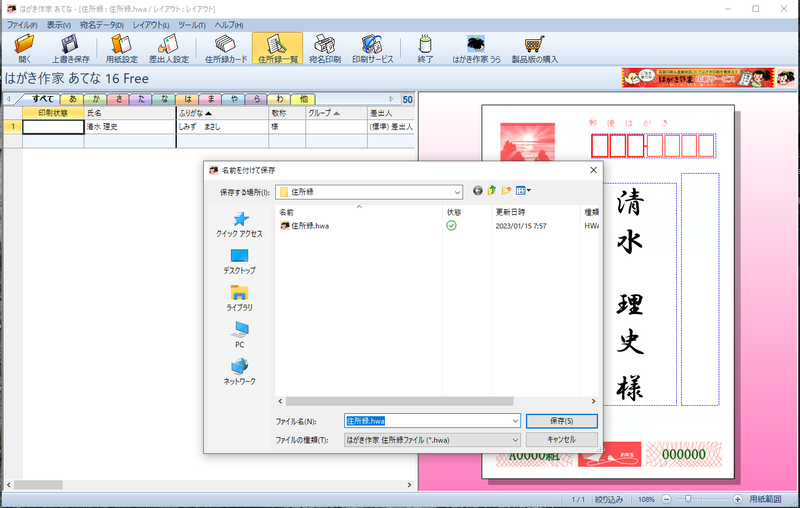Click the しみず まさし furigana cell
Image resolution: width=800 pixels, height=508 pixels.
click(x=222, y=126)
